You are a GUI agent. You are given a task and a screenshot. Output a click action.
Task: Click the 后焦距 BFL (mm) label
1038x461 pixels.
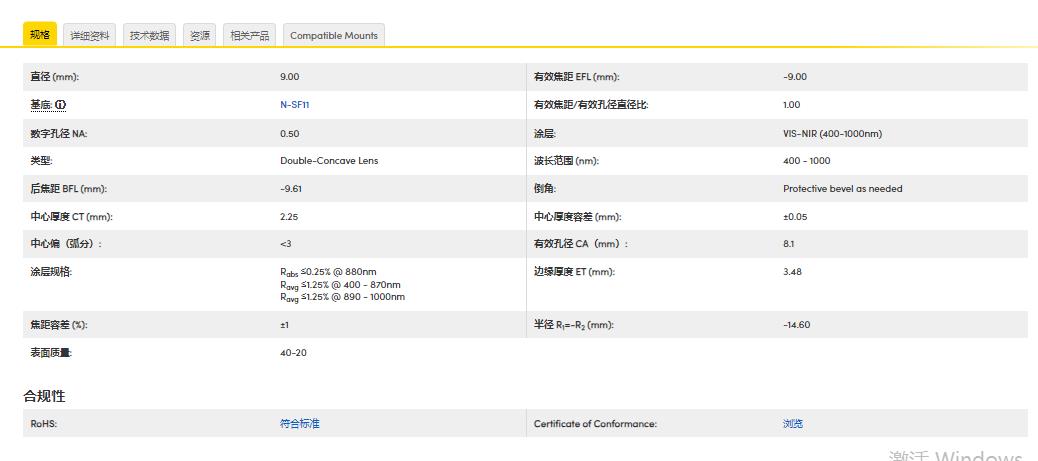click(x=68, y=189)
